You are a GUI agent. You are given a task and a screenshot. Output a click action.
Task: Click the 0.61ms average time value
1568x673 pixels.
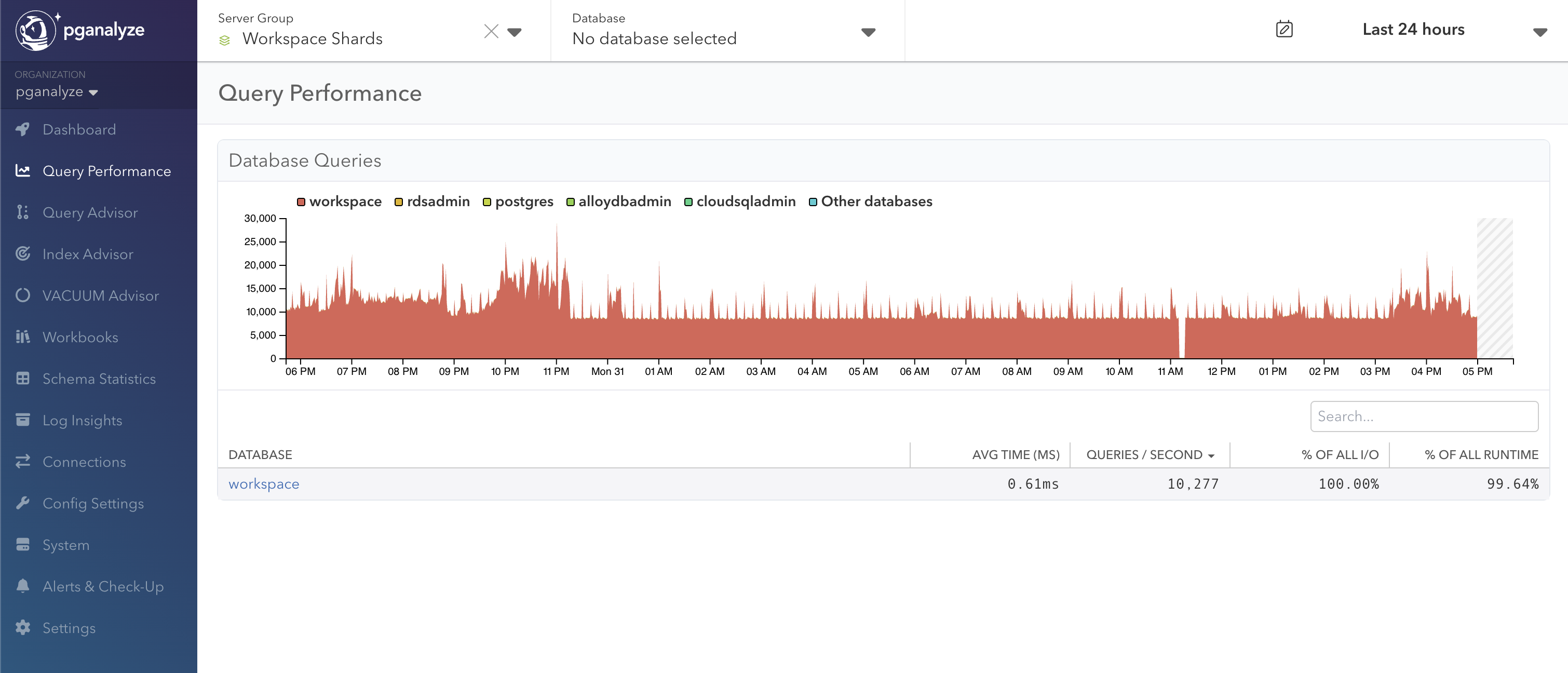click(x=1033, y=483)
